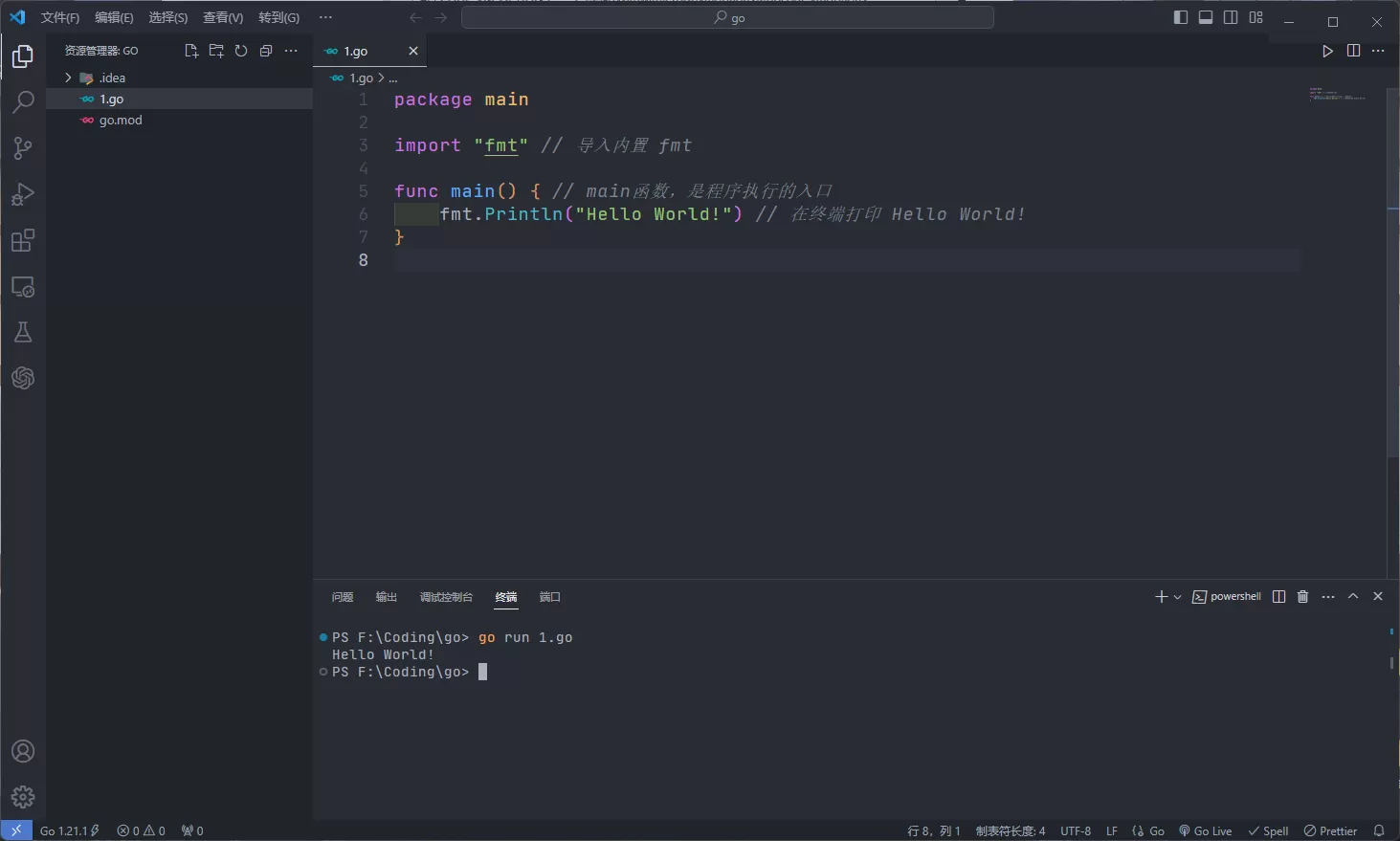Open the Manage gear icon
Viewport: 1400px width, 841px height.
23,797
